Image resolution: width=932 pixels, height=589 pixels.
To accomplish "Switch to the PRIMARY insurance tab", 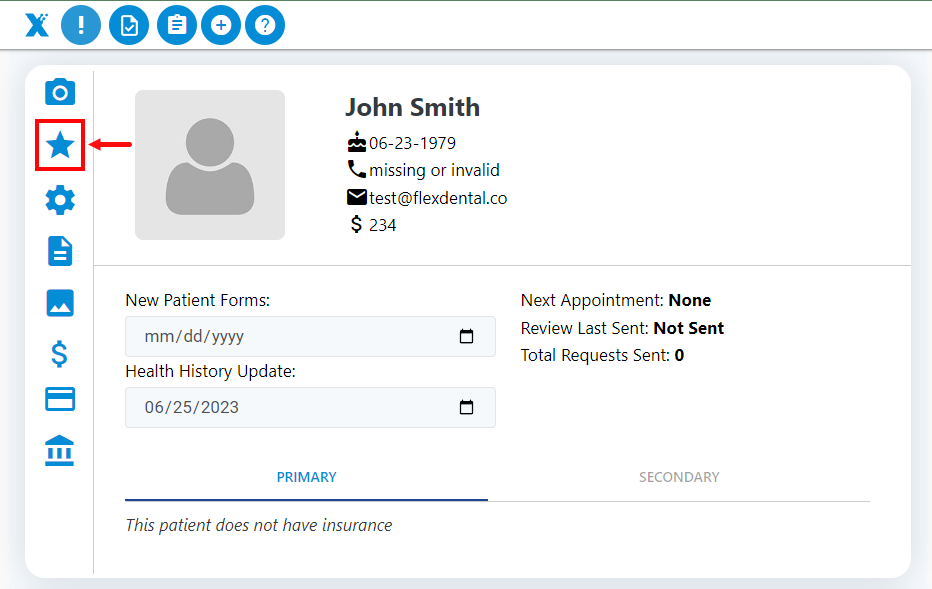I will (307, 477).
